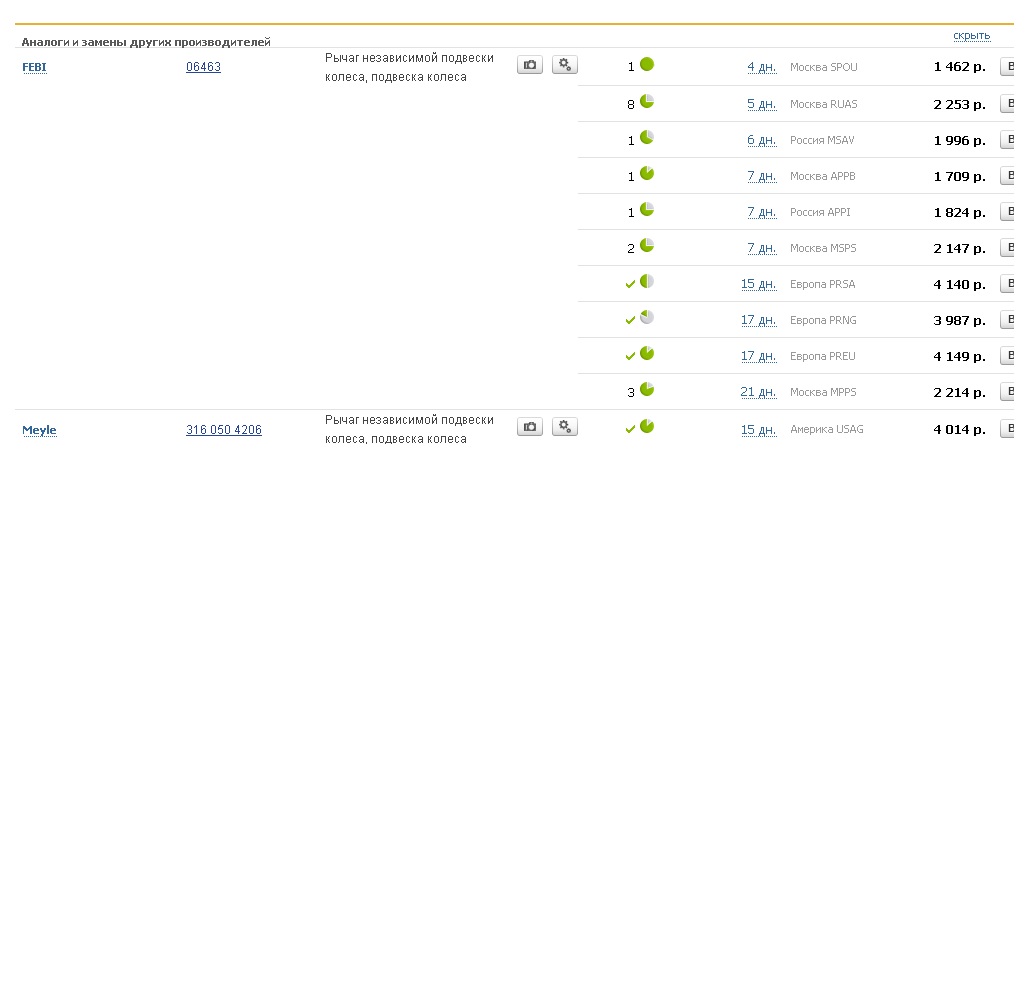Open FEBI brand link

click(34, 67)
